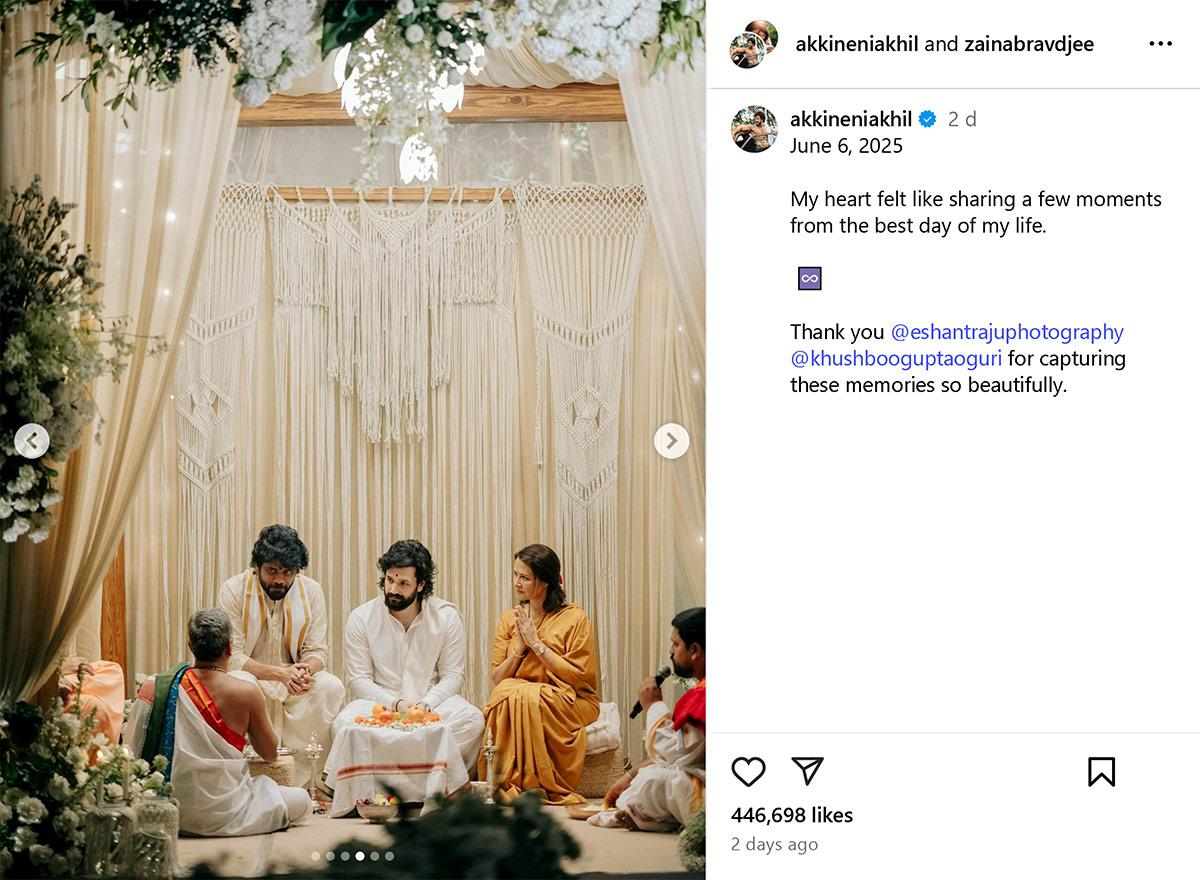This screenshot has height=880, width=1200.
Task: Go to previous photo in carousel
Action: [x=32, y=441]
